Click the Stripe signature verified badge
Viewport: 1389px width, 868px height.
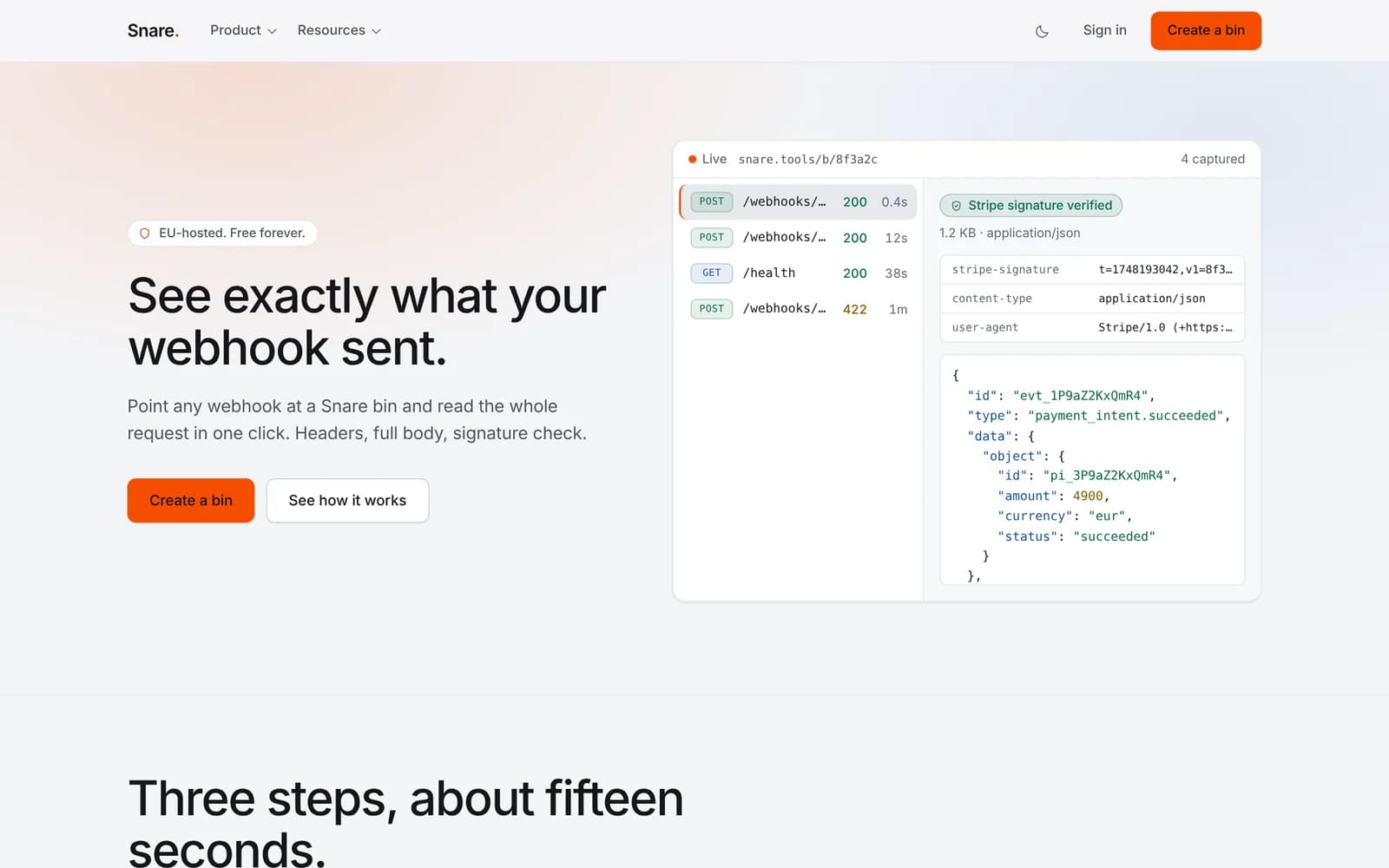click(1030, 206)
